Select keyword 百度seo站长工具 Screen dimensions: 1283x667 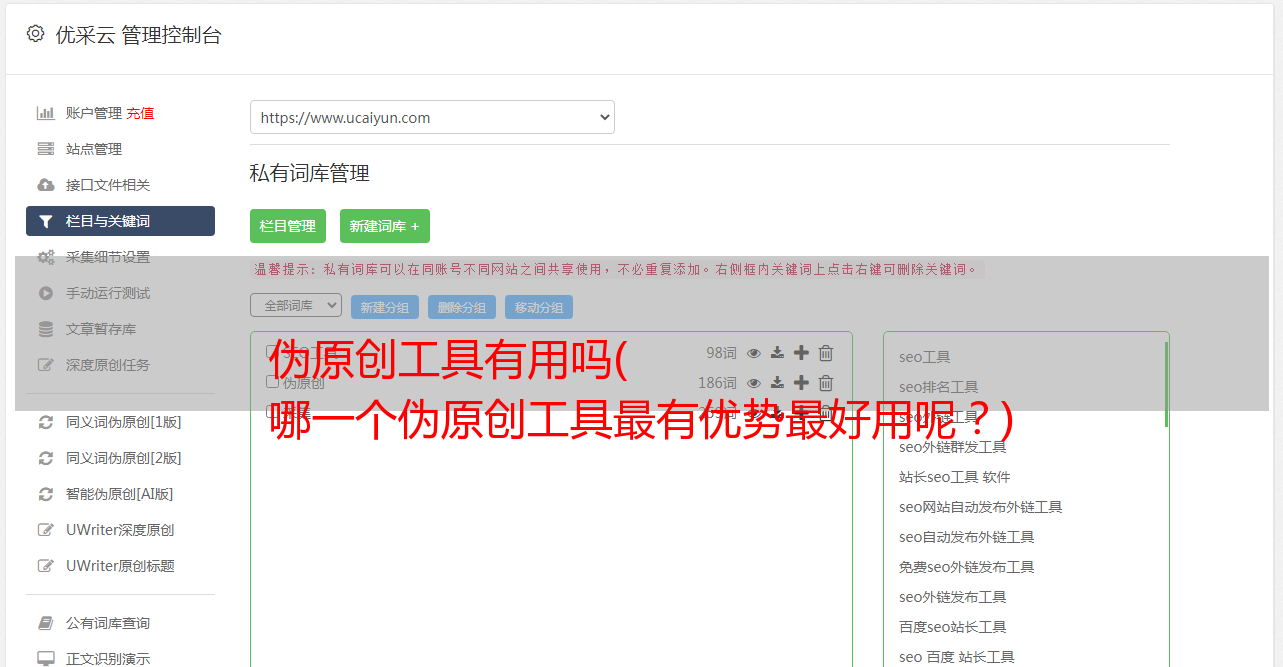coord(953,627)
